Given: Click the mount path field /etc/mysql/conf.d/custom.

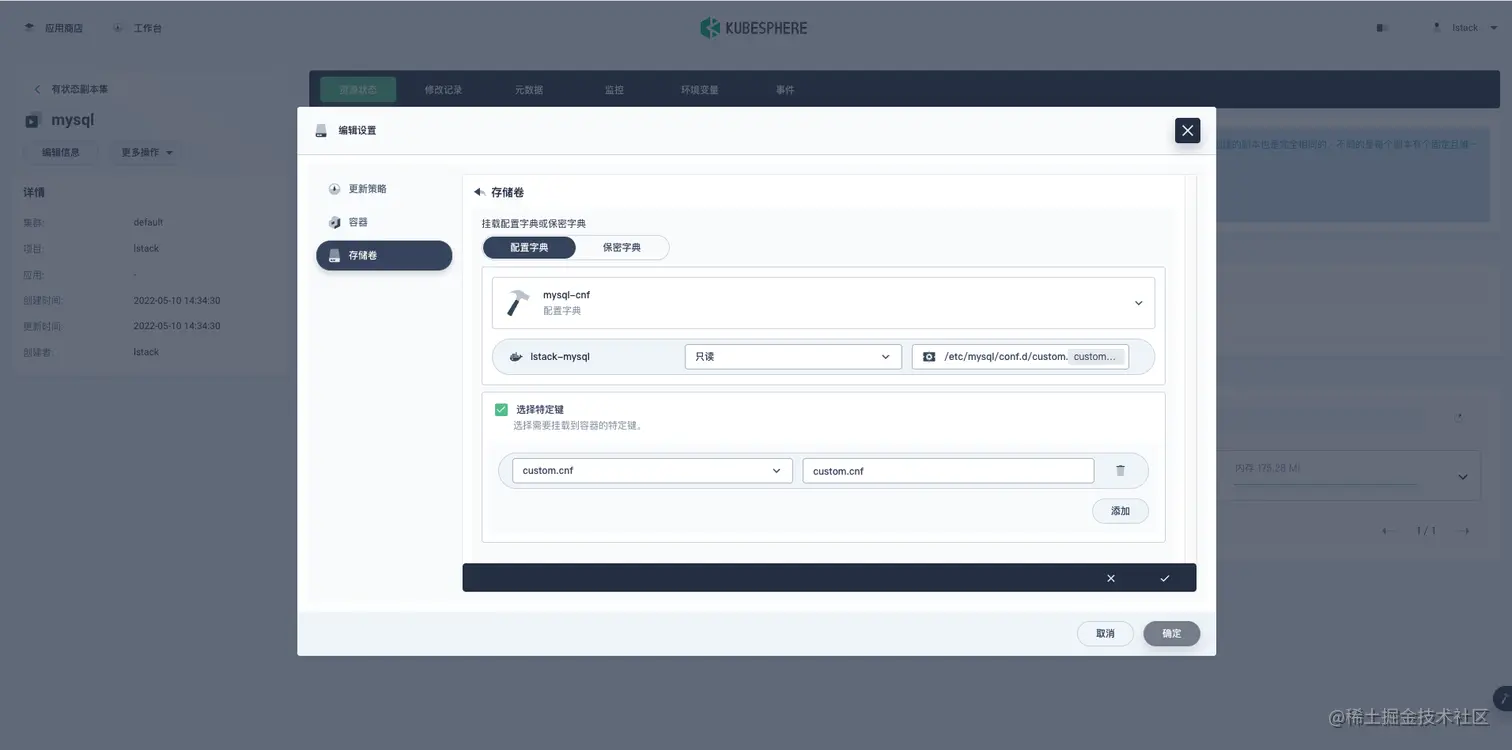Looking at the screenshot, I should click(x=1020, y=357).
